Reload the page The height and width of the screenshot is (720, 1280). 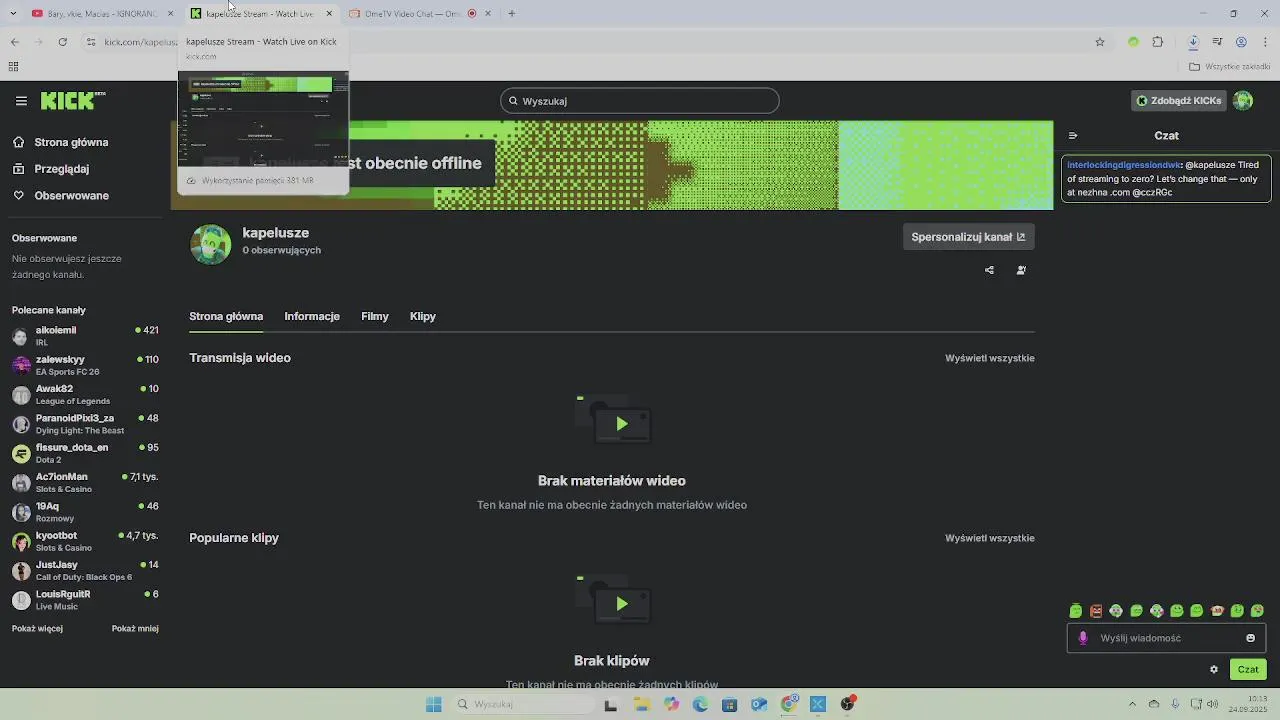tap(62, 42)
